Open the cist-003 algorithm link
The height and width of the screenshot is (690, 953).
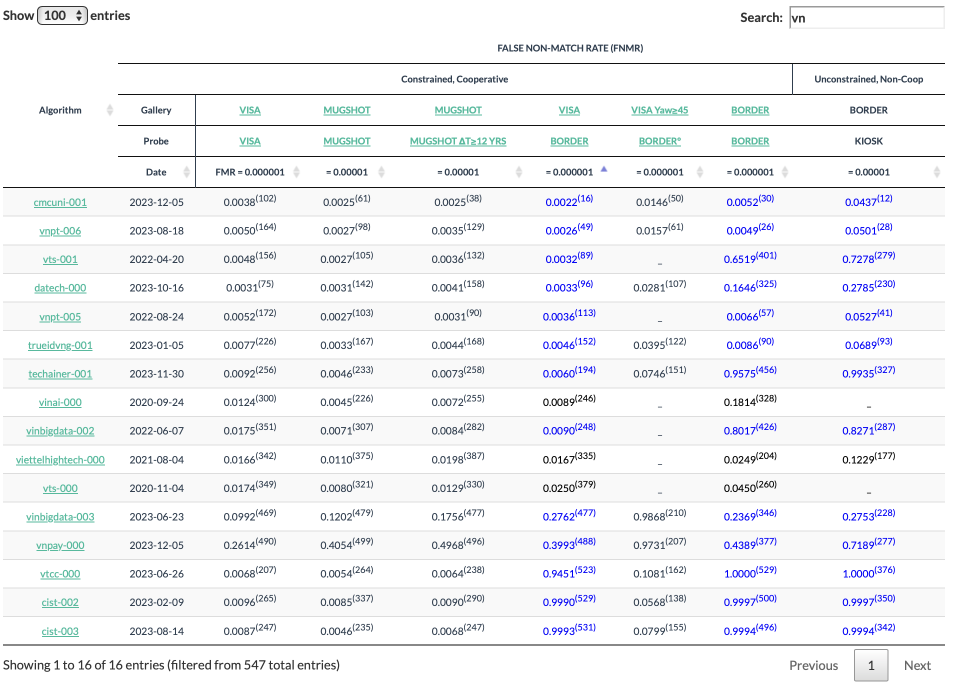click(x=60, y=631)
